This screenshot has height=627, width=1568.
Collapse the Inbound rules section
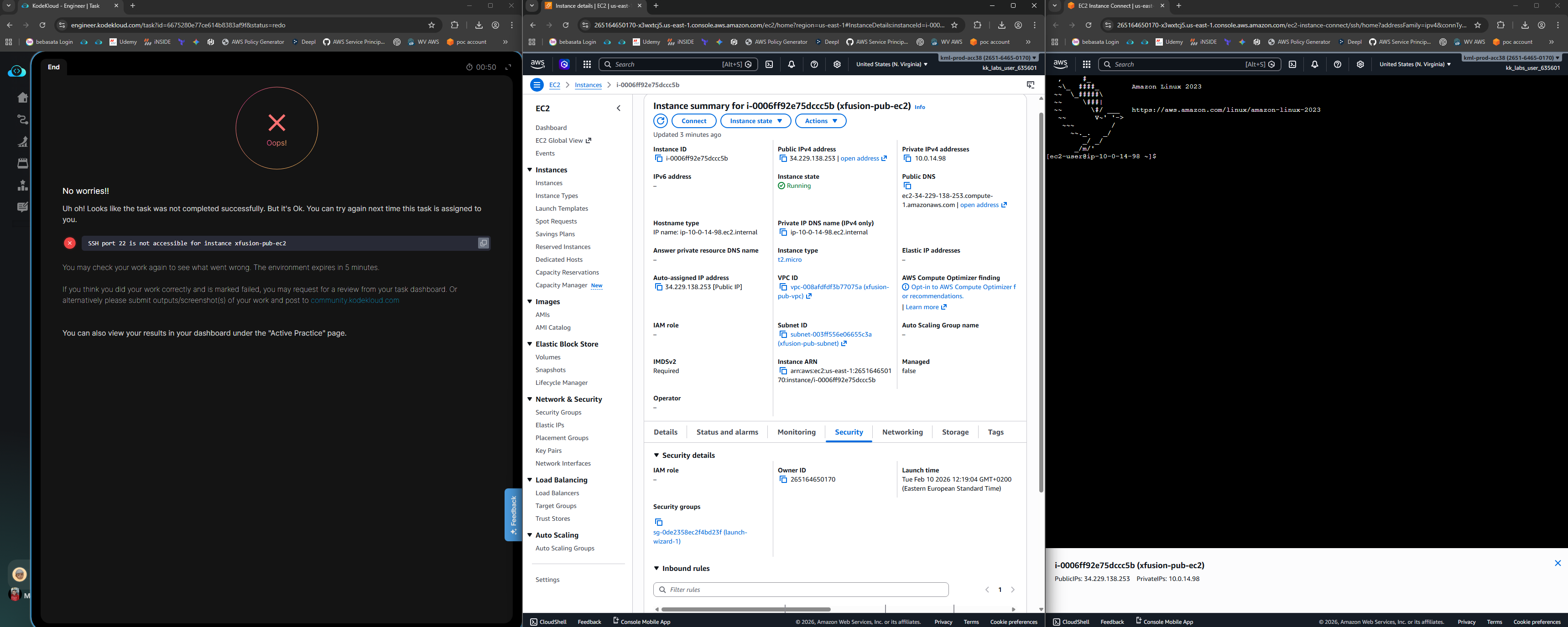(x=656, y=569)
